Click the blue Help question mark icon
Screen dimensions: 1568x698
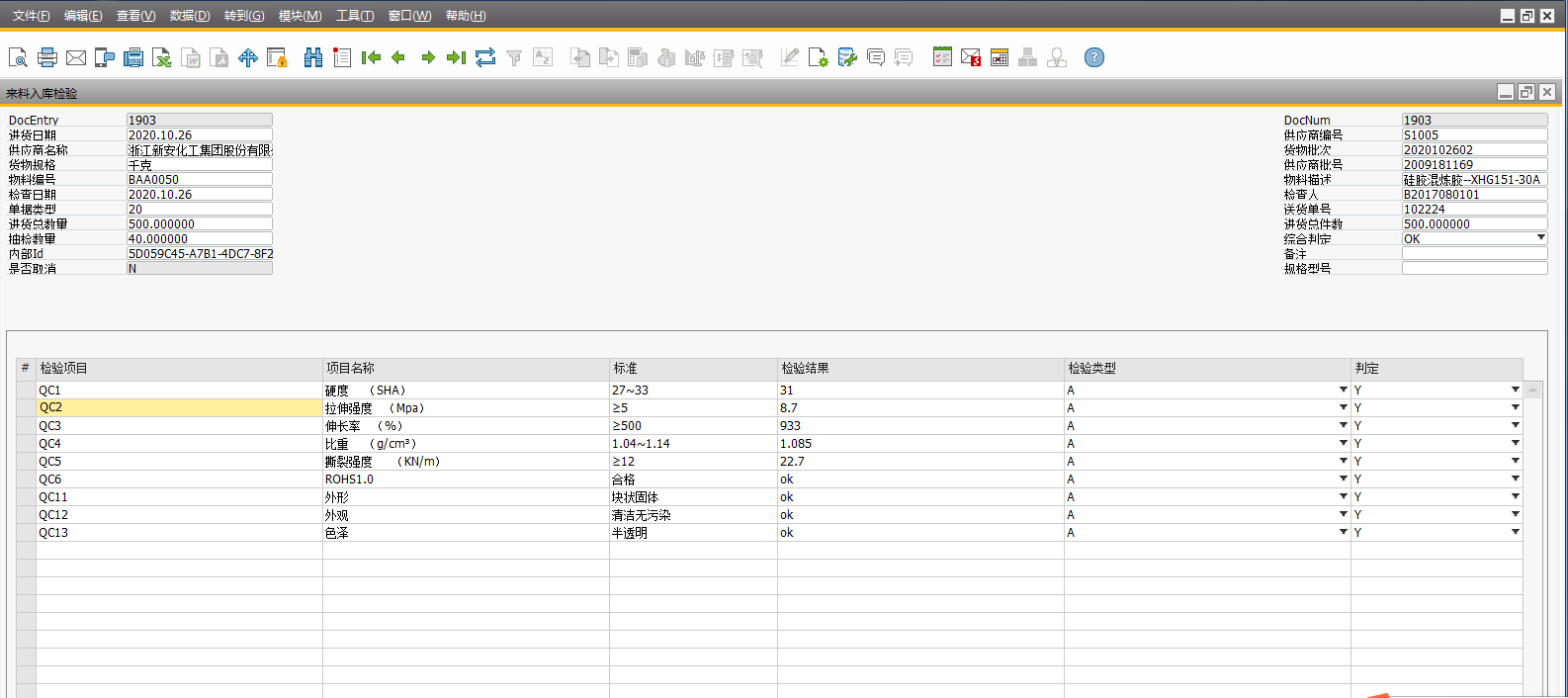(1094, 58)
